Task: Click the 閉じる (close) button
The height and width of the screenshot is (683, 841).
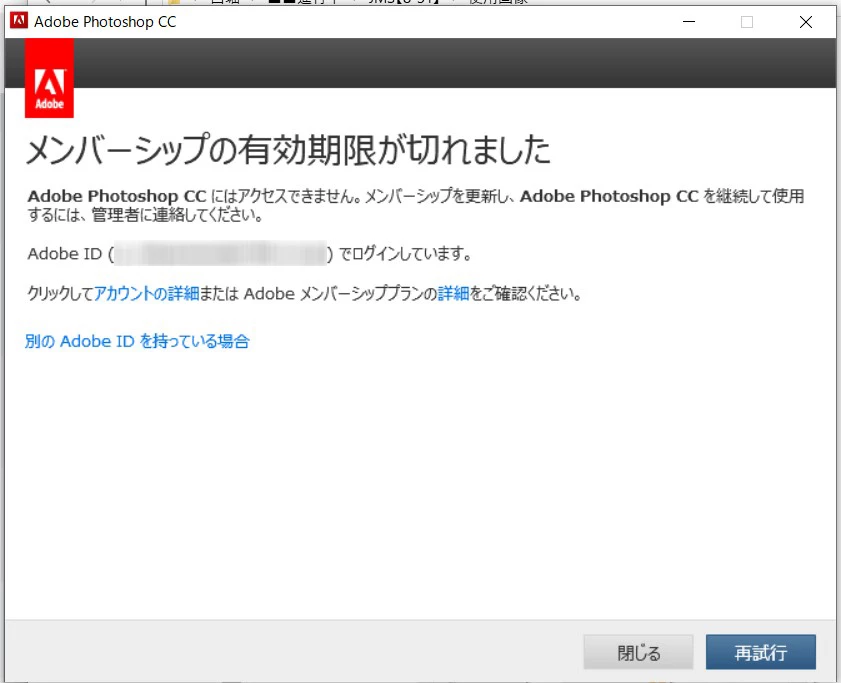Action: pyautogui.click(x=638, y=652)
